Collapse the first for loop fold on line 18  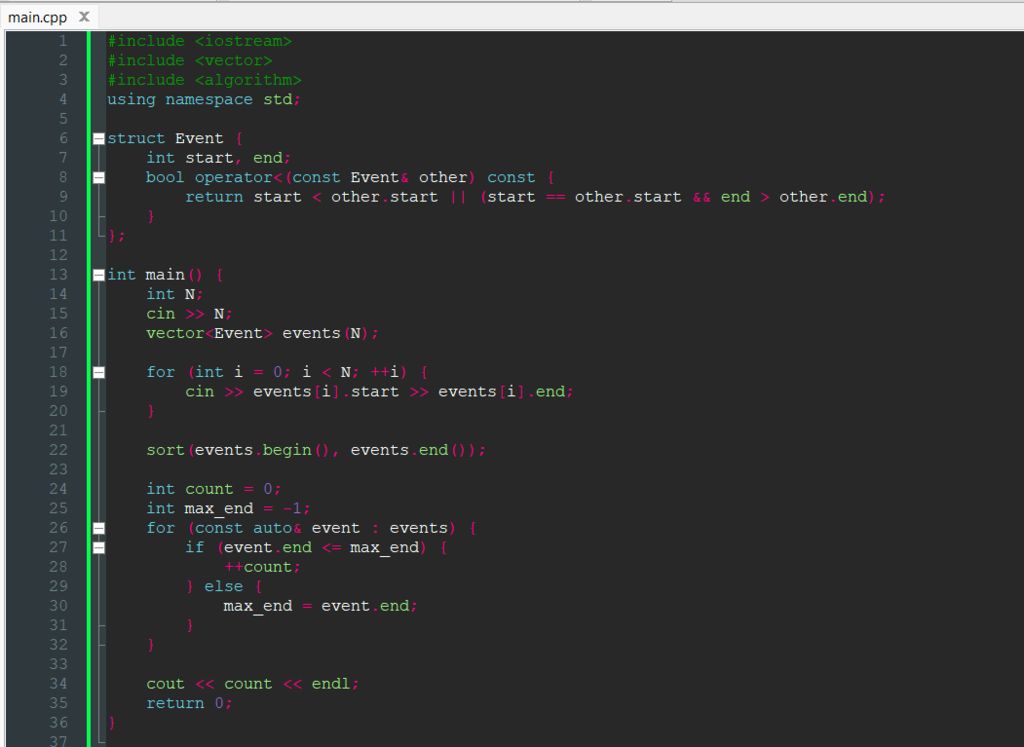[99, 372]
